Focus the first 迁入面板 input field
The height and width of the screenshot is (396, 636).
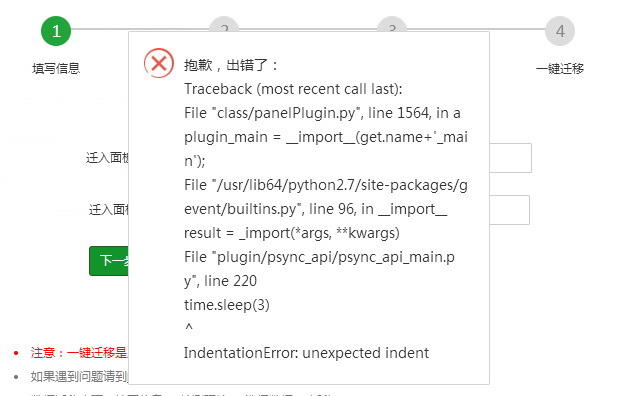coord(510,158)
